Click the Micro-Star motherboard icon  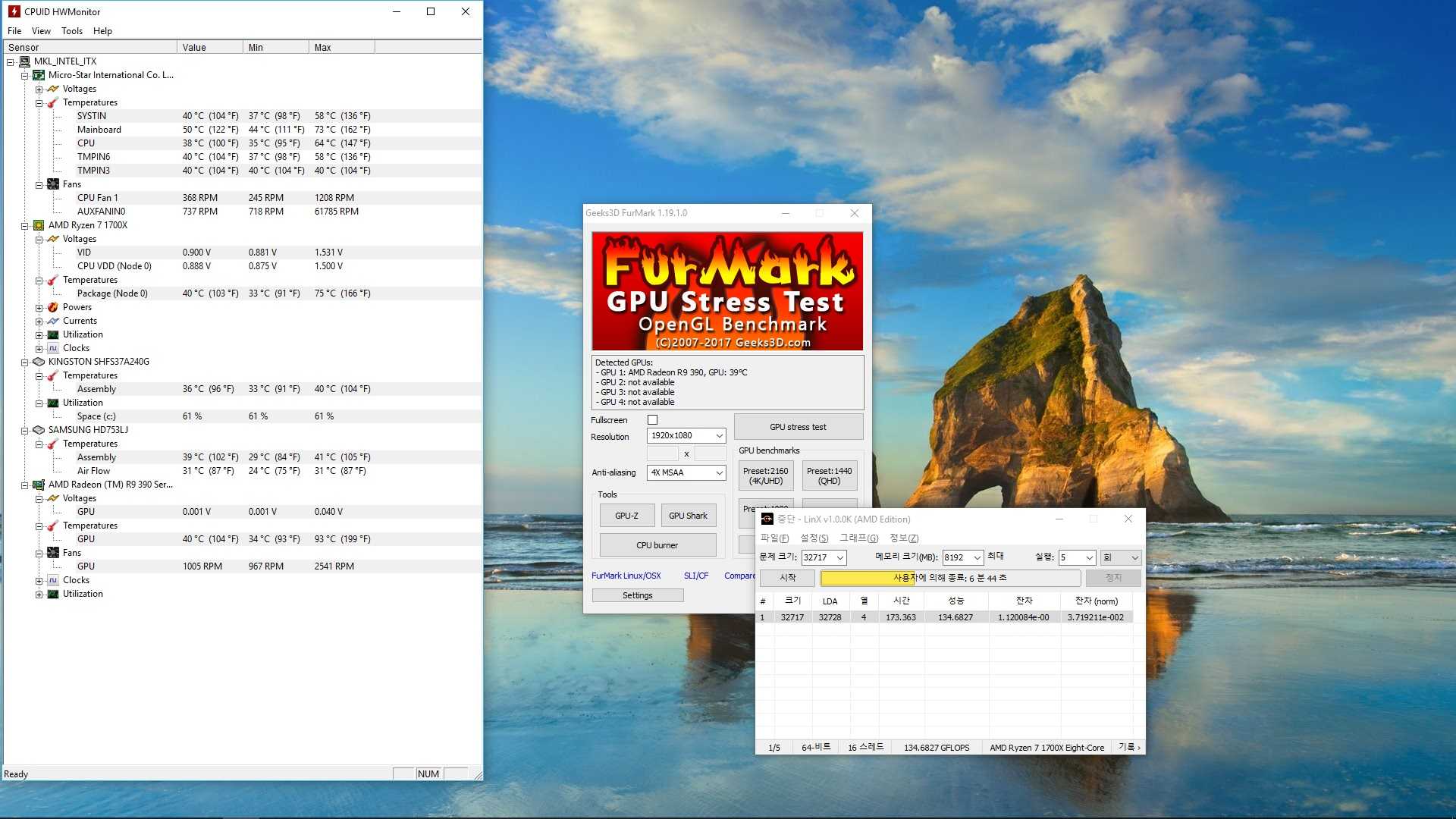point(39,75)
